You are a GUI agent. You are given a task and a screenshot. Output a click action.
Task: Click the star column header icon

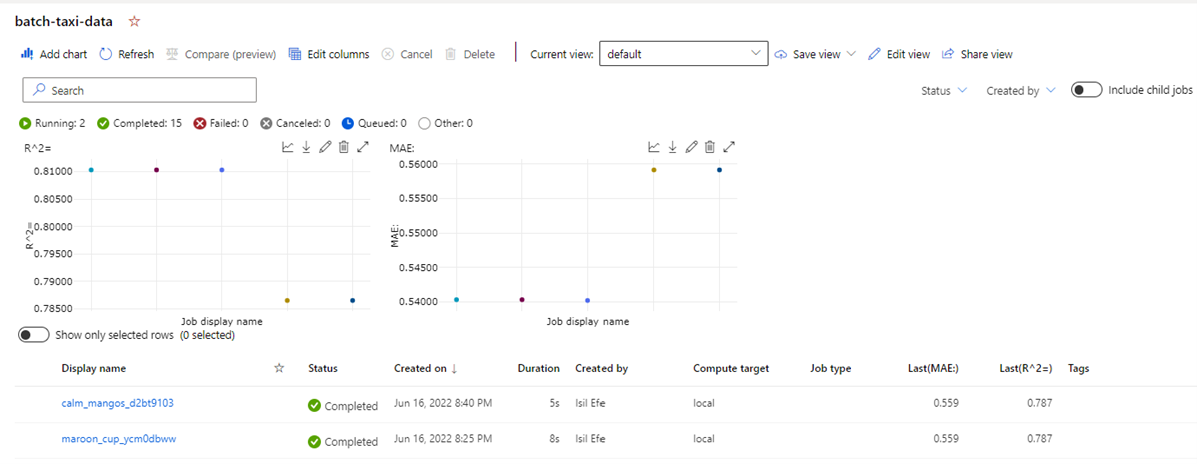click(279, 368)
